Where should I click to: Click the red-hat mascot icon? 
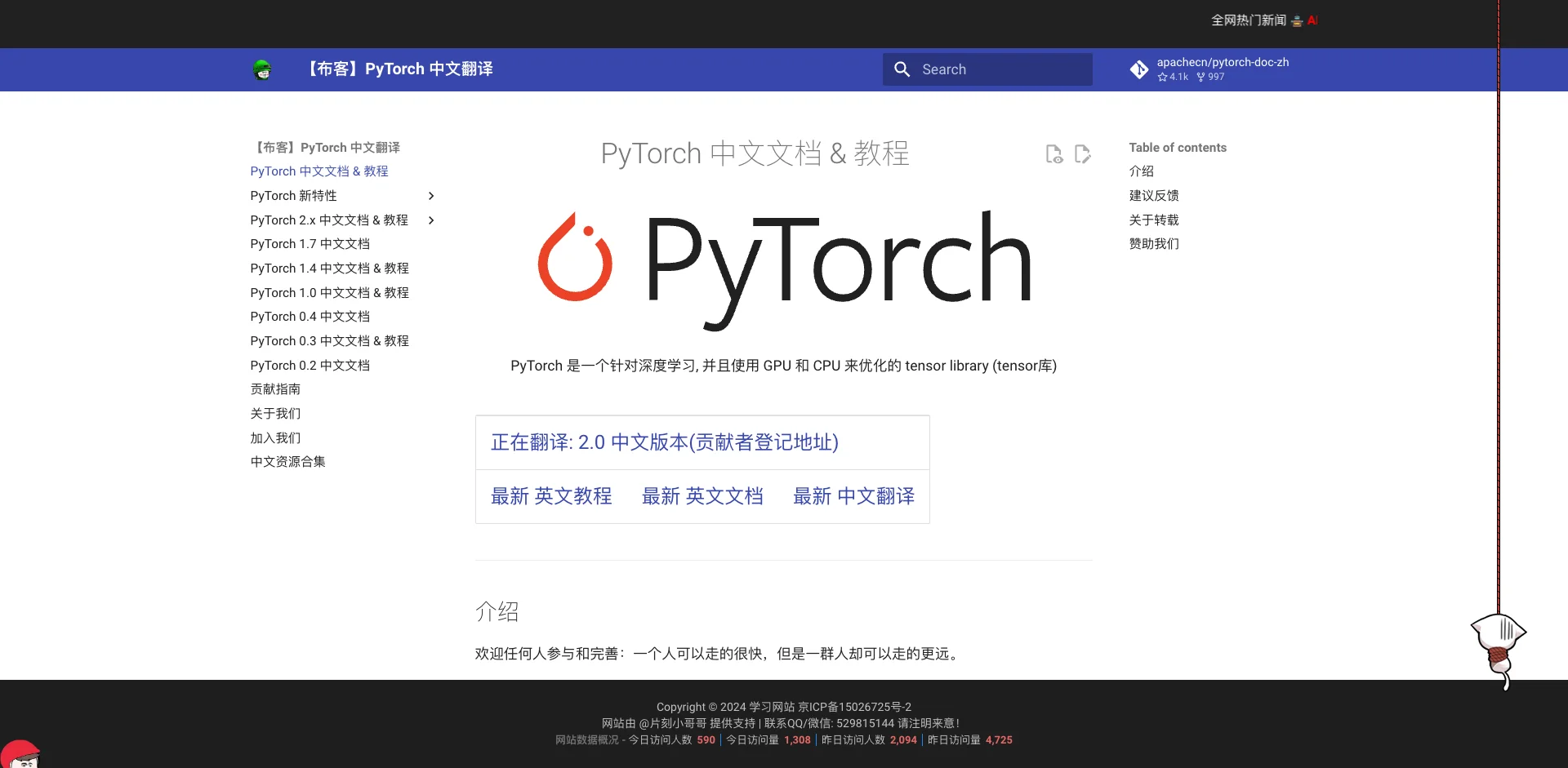(20, 753)
